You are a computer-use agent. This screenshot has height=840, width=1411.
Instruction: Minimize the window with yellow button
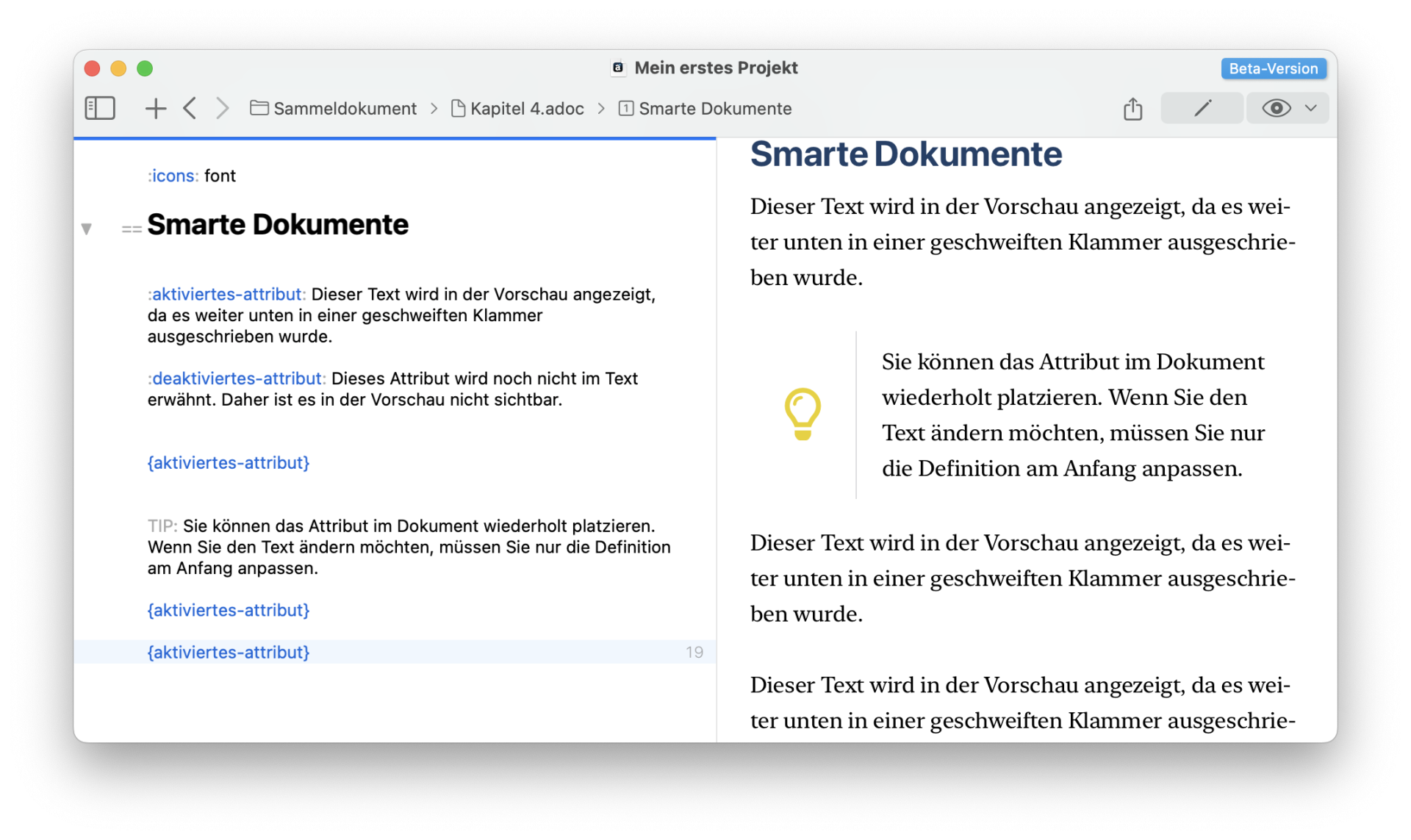click(x=118, y=68)
